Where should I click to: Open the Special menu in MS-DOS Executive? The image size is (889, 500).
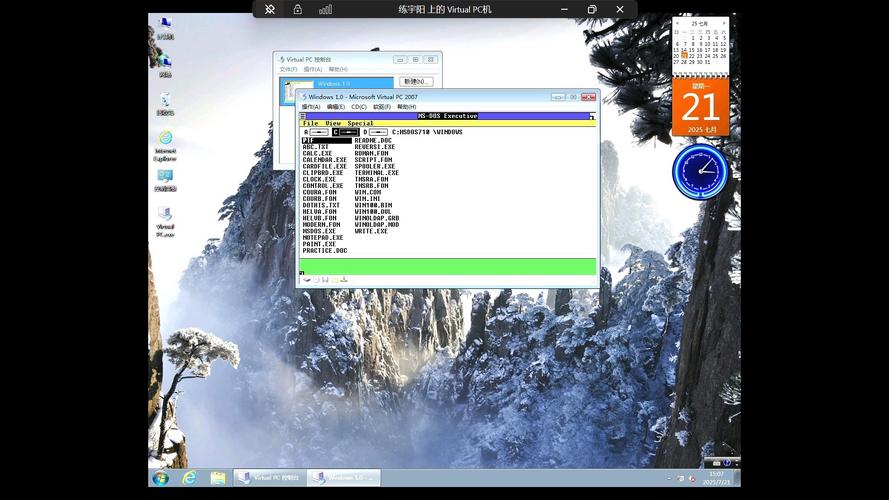(x=360, y=123)
